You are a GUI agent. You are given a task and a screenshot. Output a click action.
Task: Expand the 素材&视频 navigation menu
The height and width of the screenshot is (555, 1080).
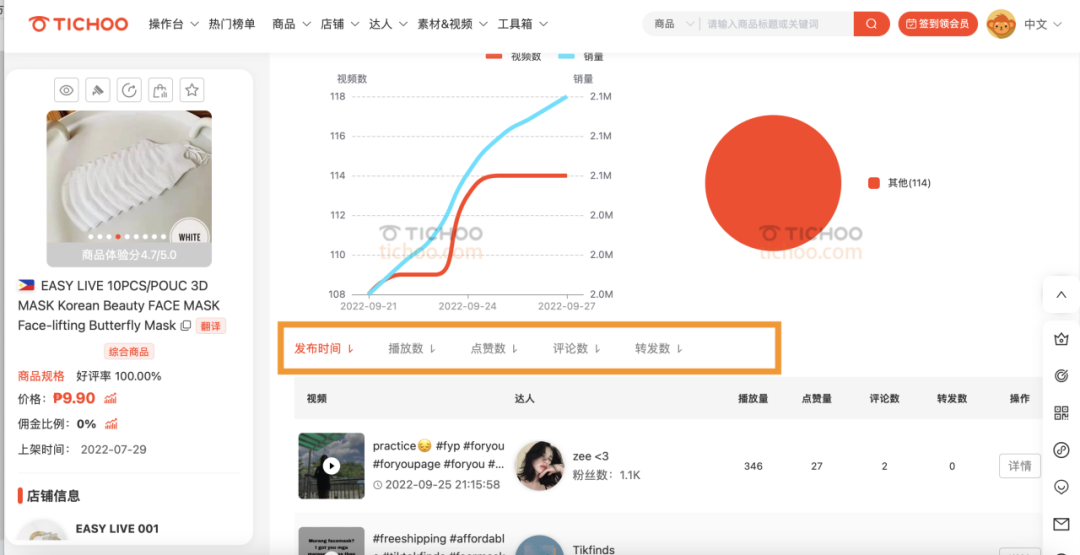point(453,24)
